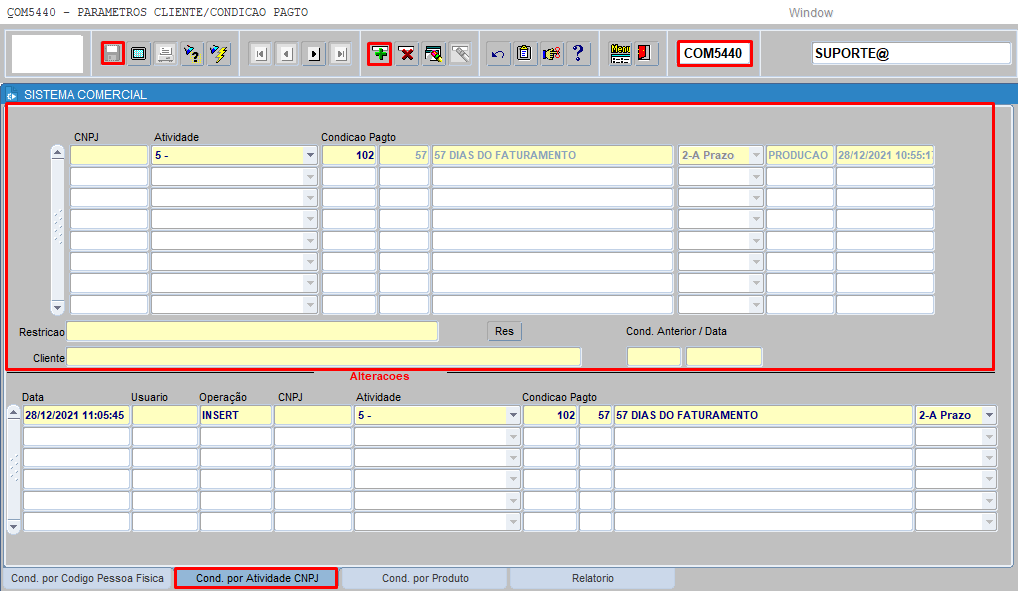Switch to Cond. por Produto tab
Image resolution: width=1018 pixels, height=591 pixels.
[x=425, y=578]
